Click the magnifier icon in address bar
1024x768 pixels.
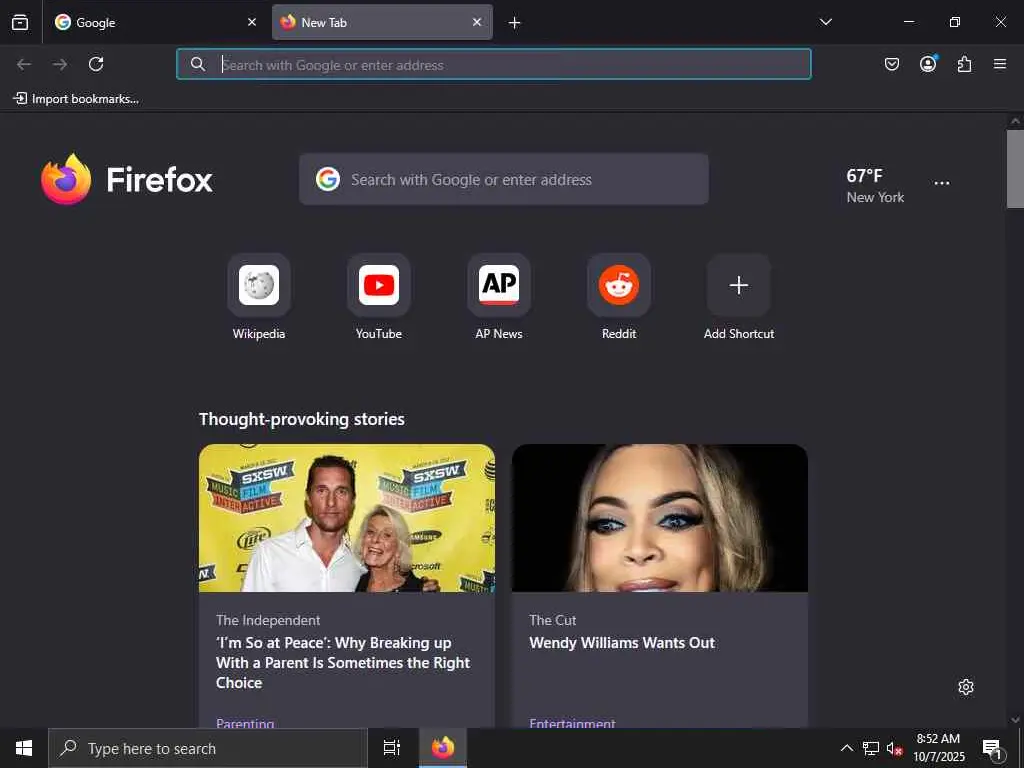[x=198, y=64]
